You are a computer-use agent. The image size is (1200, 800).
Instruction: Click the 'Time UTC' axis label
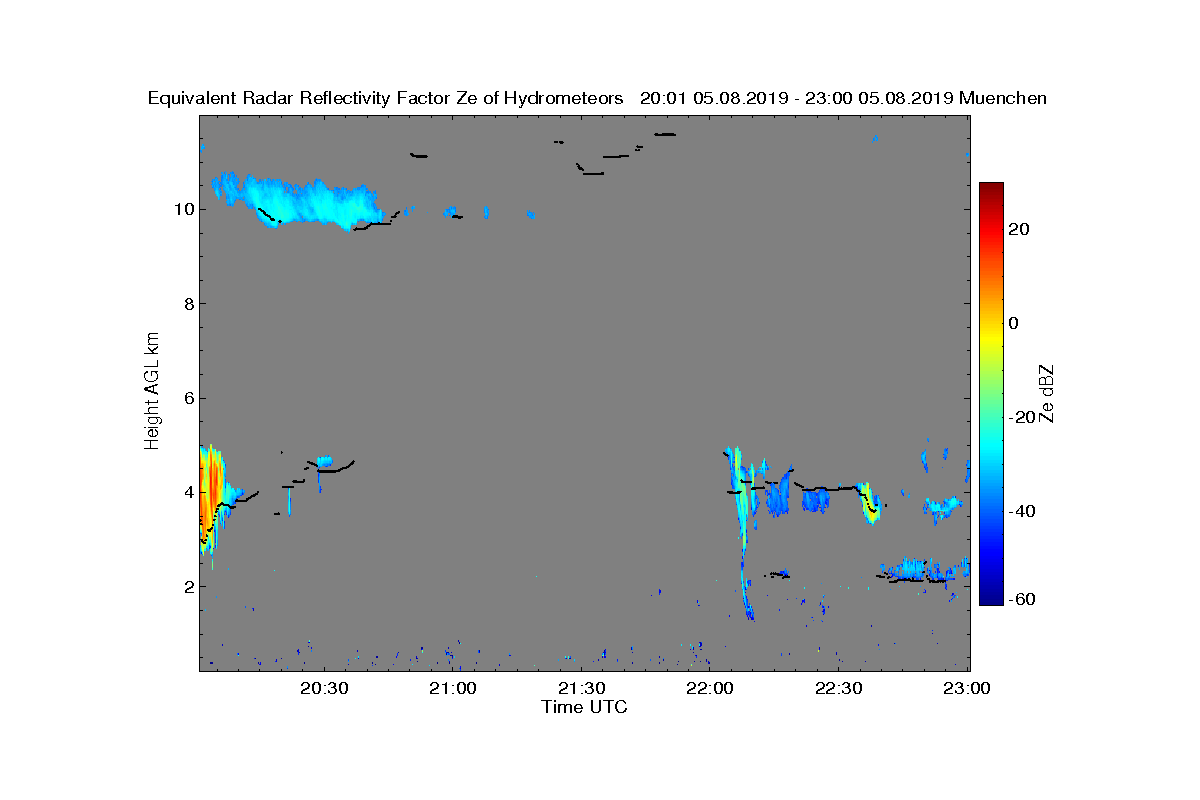[x=584, y=707]
